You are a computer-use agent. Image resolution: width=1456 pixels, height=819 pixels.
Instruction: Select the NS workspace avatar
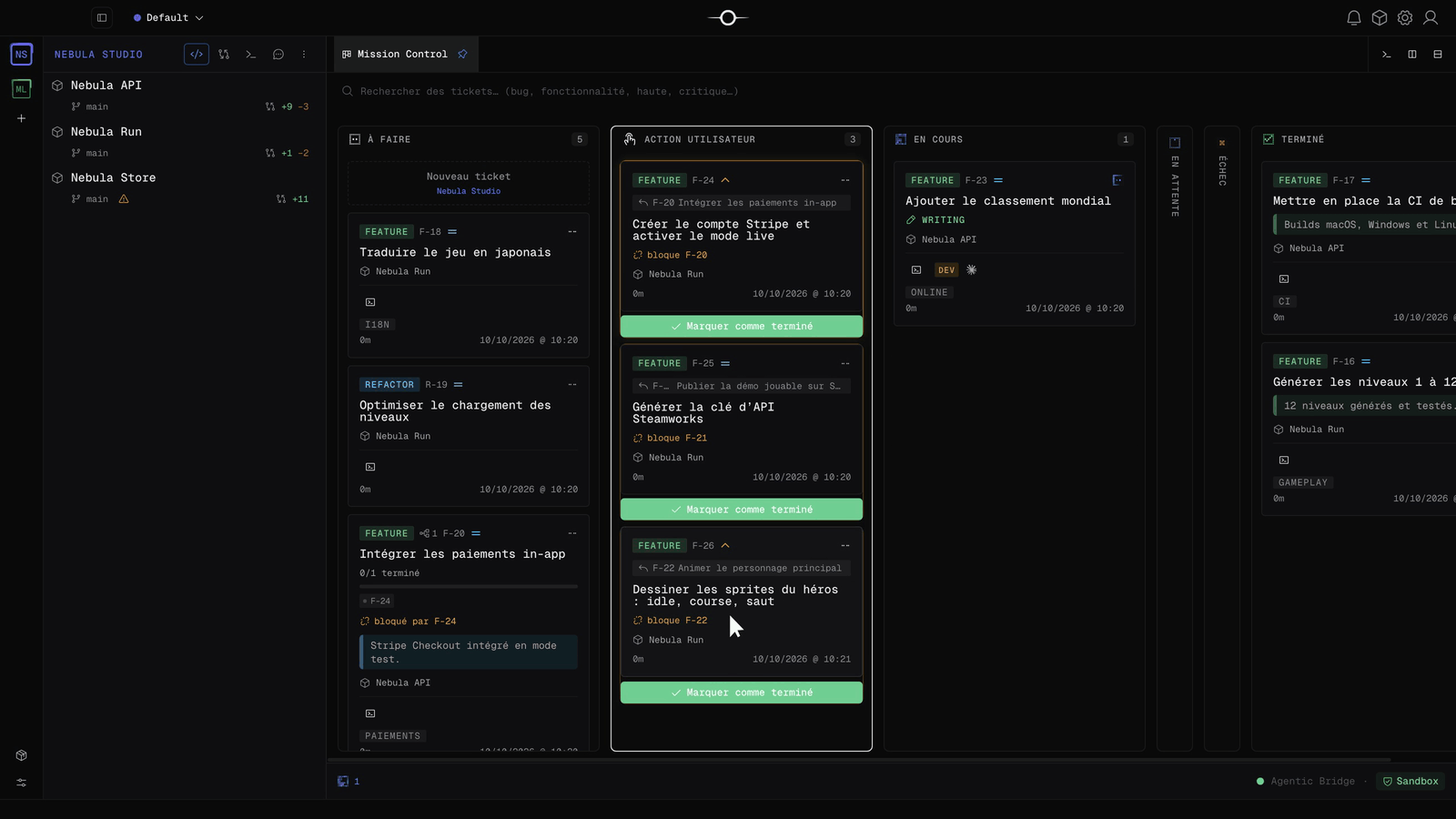coord(21,55)
